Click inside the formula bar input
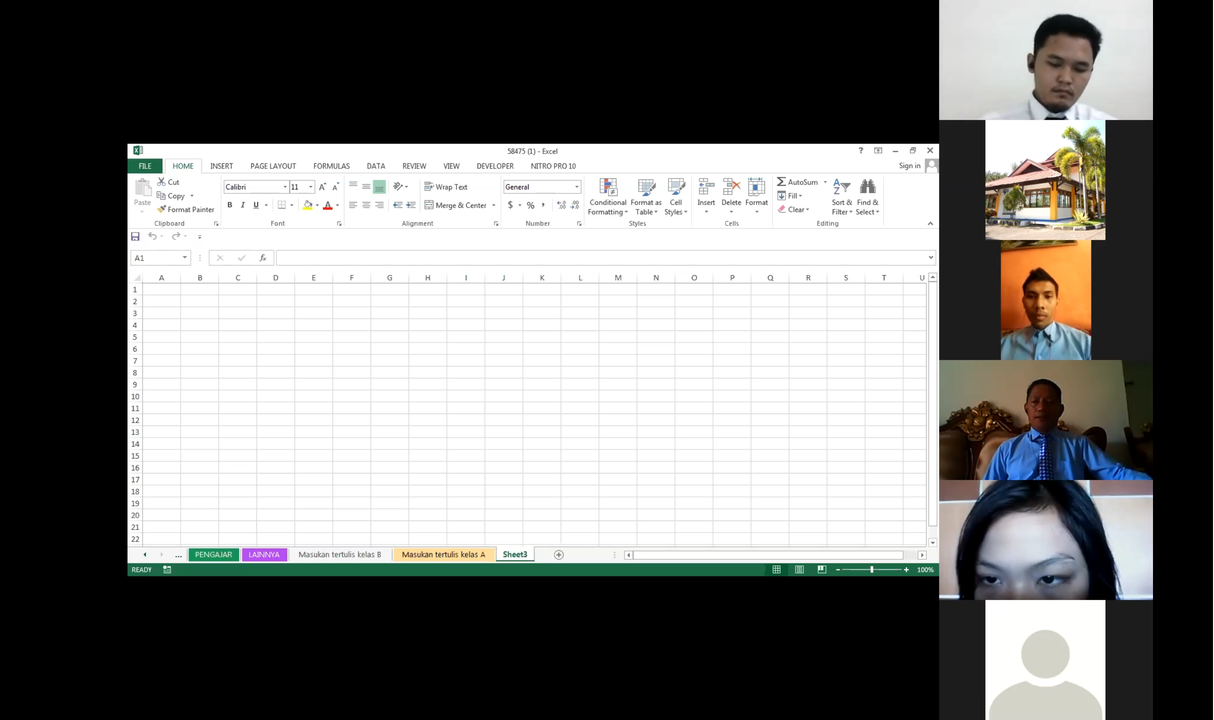 pos(600,258)
